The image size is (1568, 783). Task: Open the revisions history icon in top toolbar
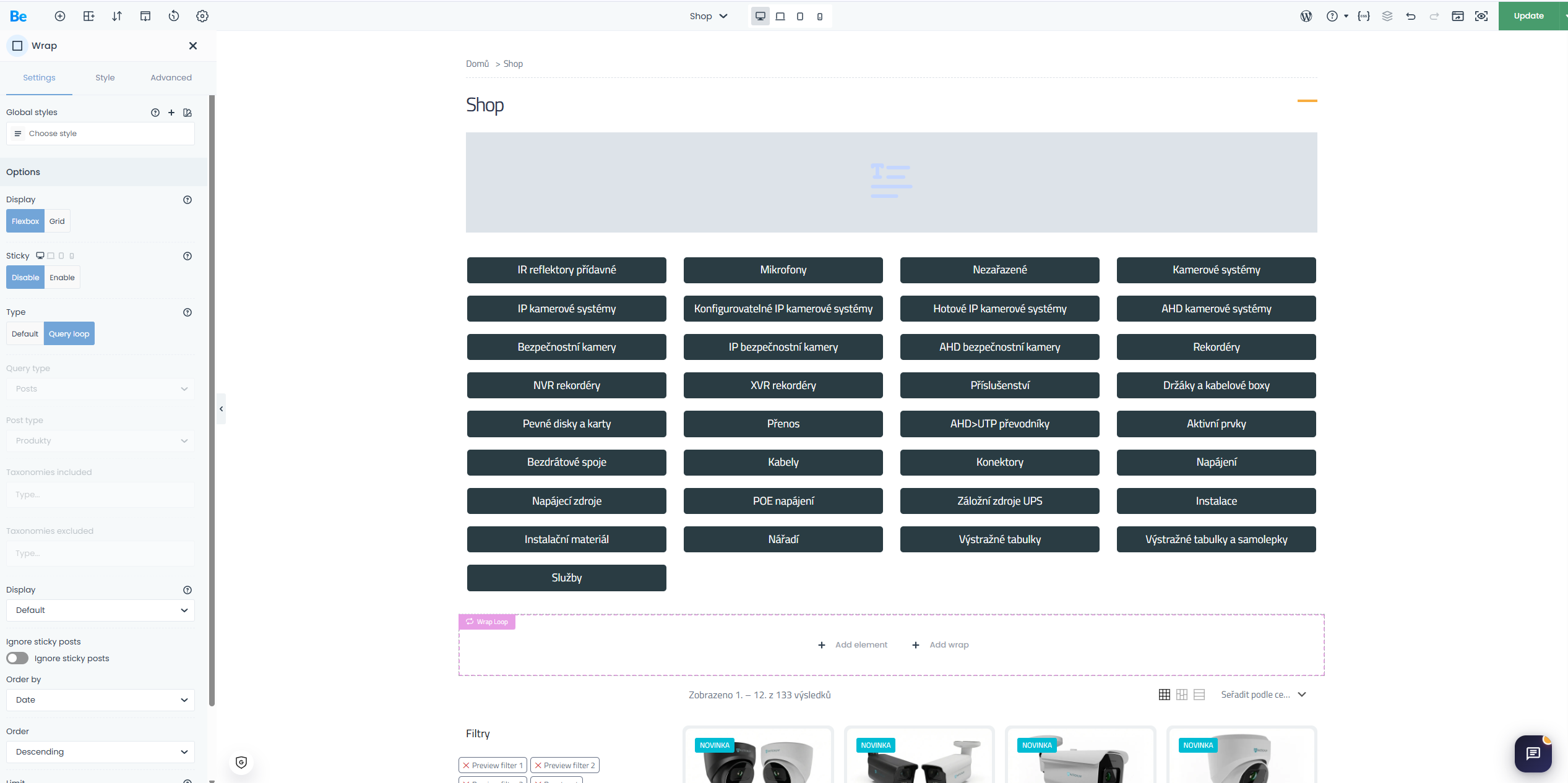coord(174,16)
